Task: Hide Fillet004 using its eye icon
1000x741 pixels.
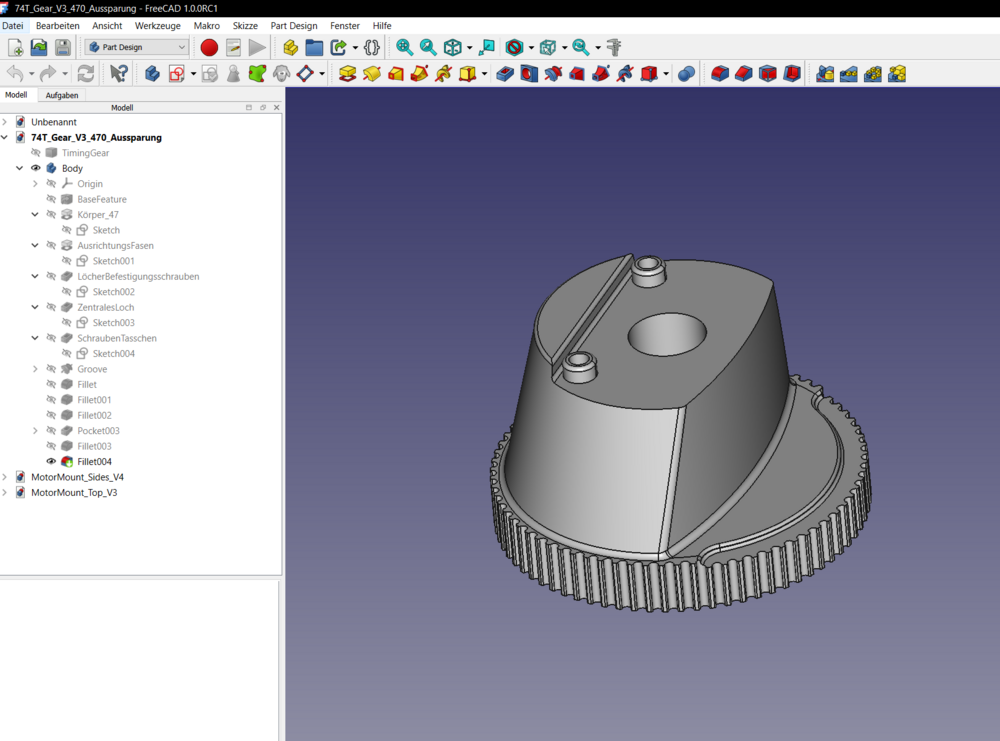Action: [x=51, y=462]
